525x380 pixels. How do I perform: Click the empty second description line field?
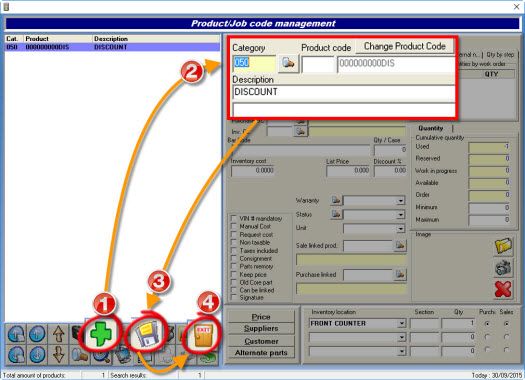(344, 109)
